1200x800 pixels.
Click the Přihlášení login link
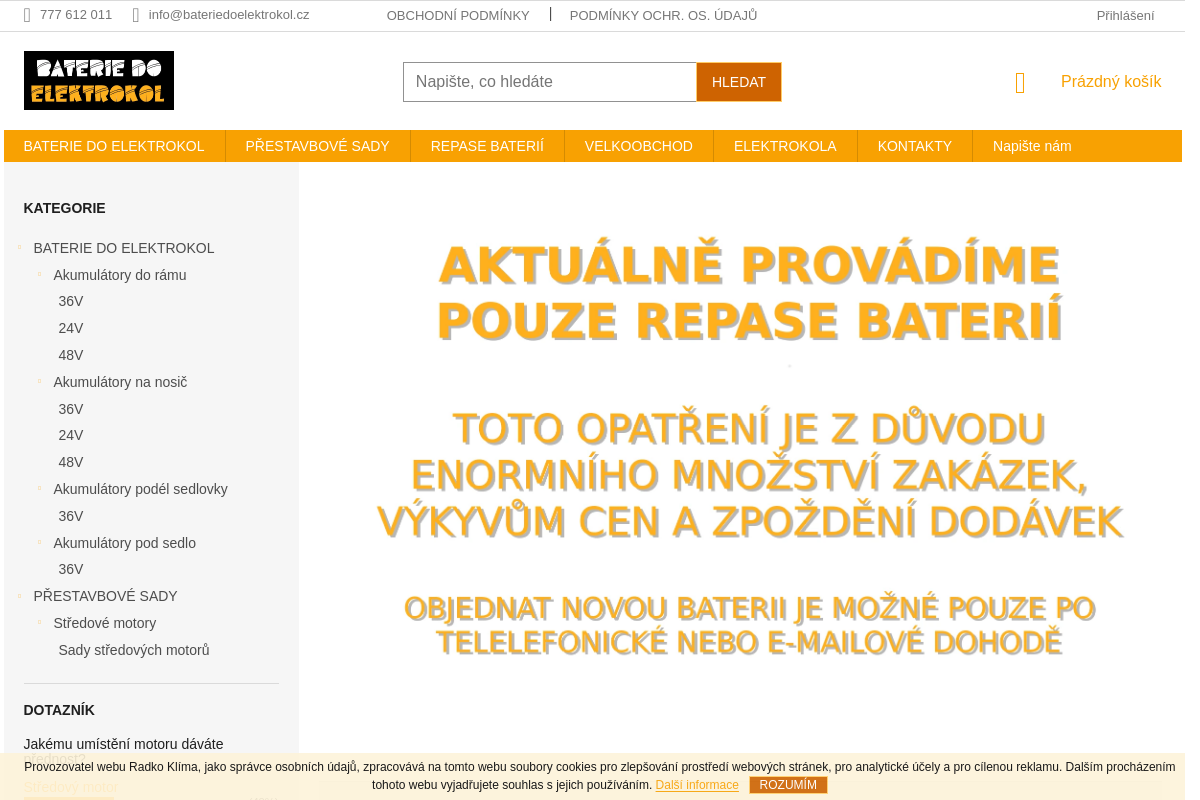(x=1125, y=16)
